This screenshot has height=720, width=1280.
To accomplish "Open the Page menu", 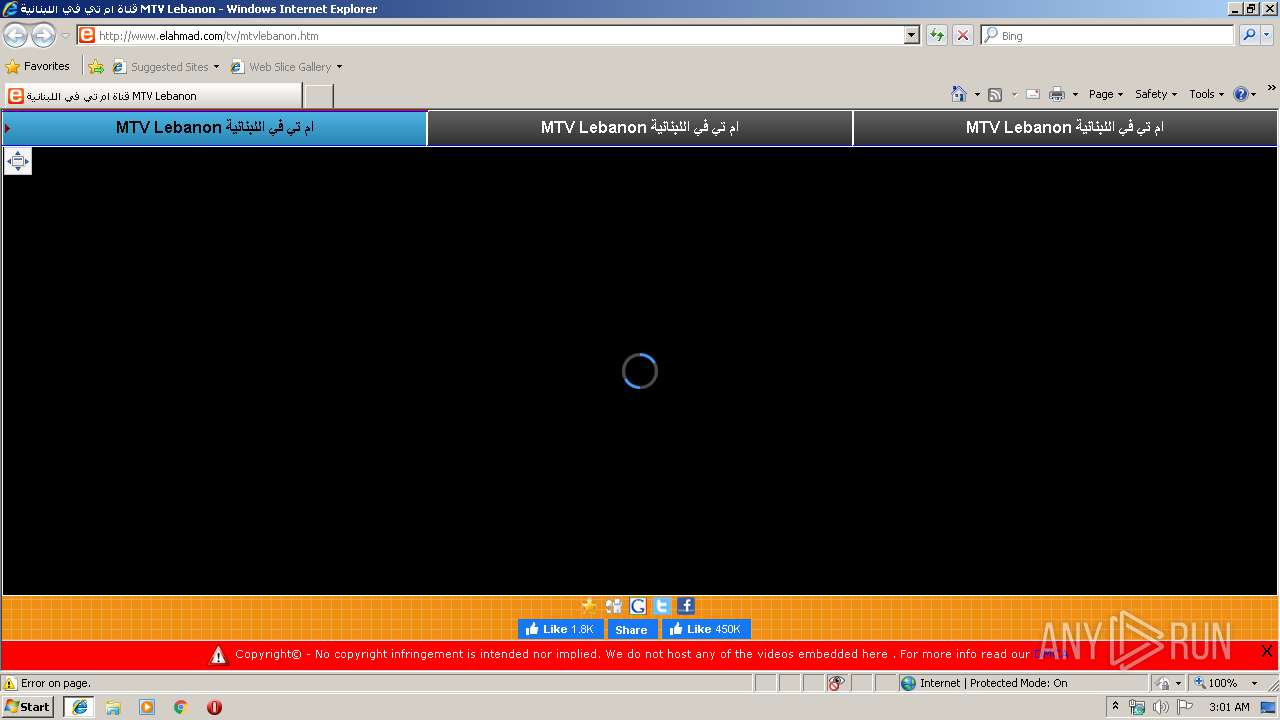I will tap(1106, 94).
